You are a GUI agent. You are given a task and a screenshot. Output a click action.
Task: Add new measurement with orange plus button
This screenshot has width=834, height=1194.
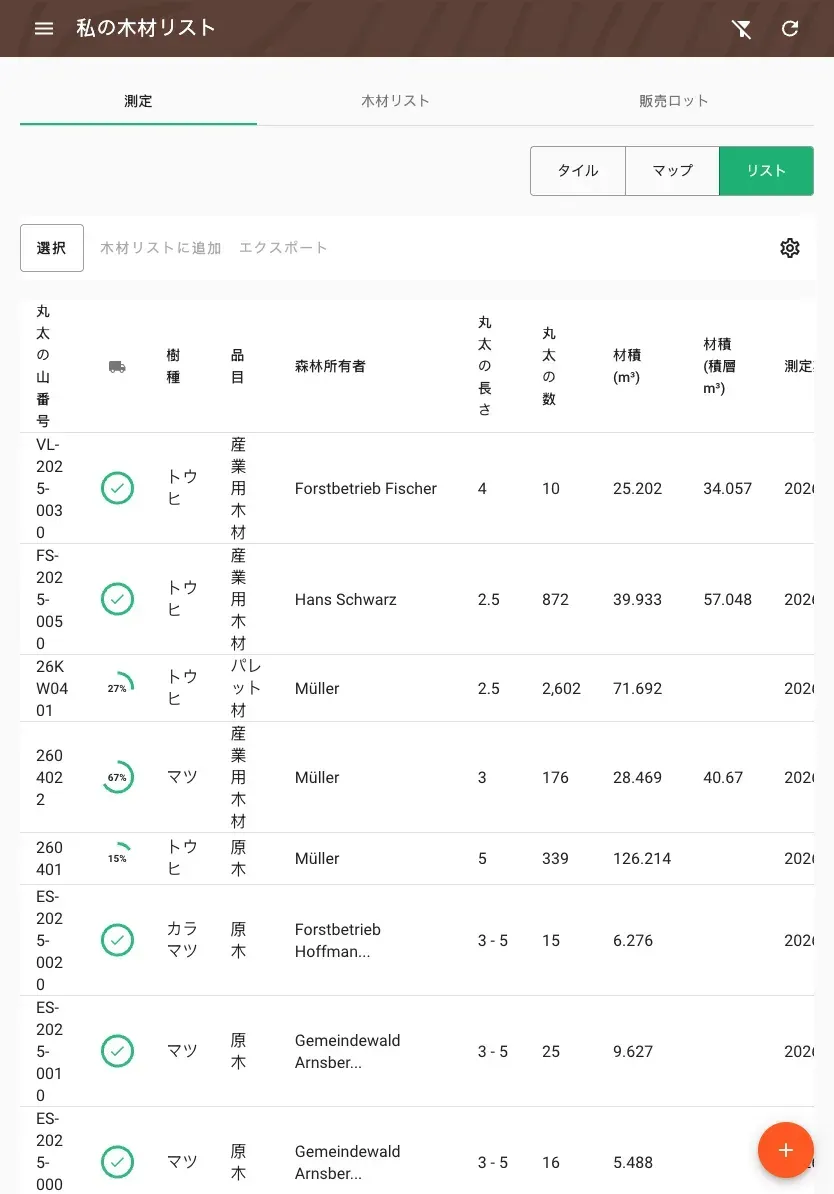[x=785, y=1150]
